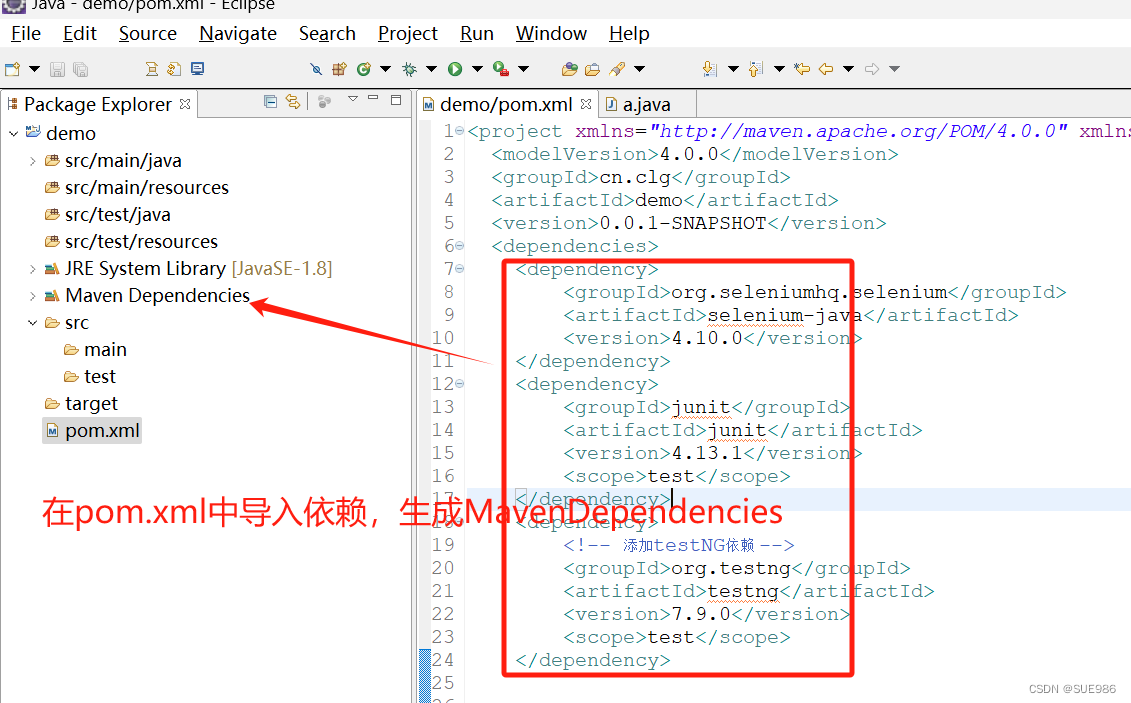Click the Last Edit Location icon

pyautogui.click(x=802, y=69)
